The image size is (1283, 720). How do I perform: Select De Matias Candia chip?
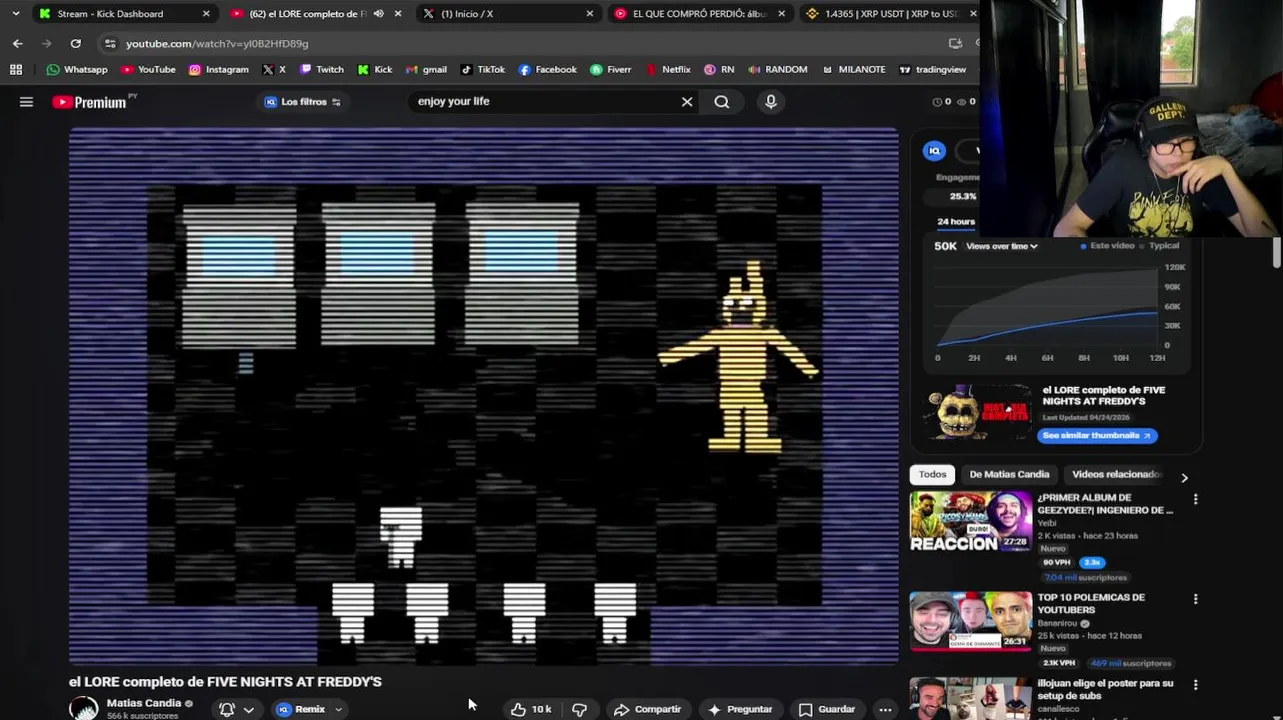(x=1009, y=474)
